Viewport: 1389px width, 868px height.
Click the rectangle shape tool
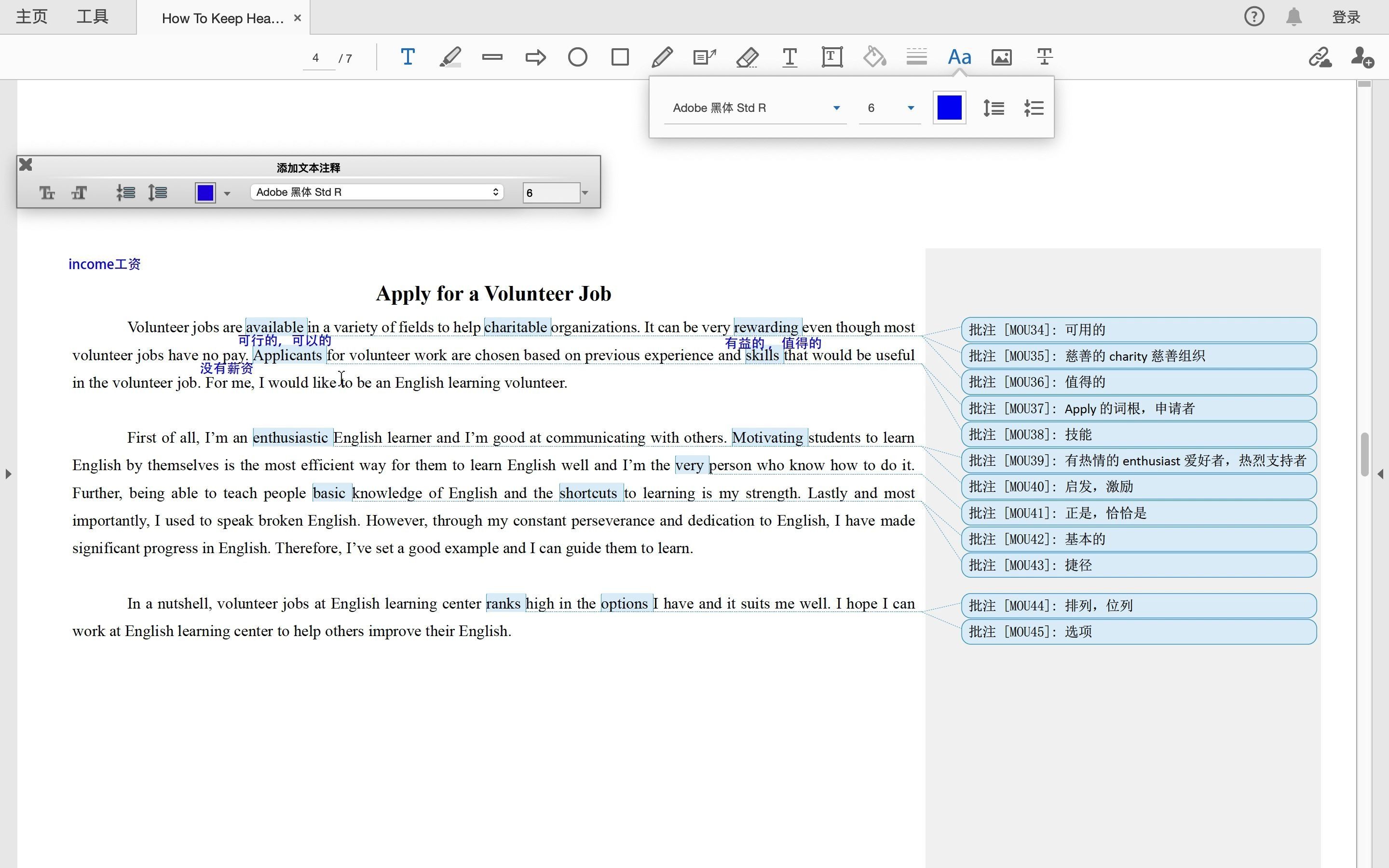click(x=618, y=57)
